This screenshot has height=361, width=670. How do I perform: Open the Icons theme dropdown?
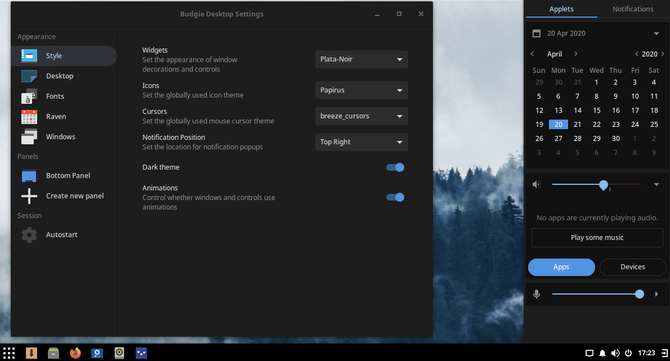[x=361, y=90]
